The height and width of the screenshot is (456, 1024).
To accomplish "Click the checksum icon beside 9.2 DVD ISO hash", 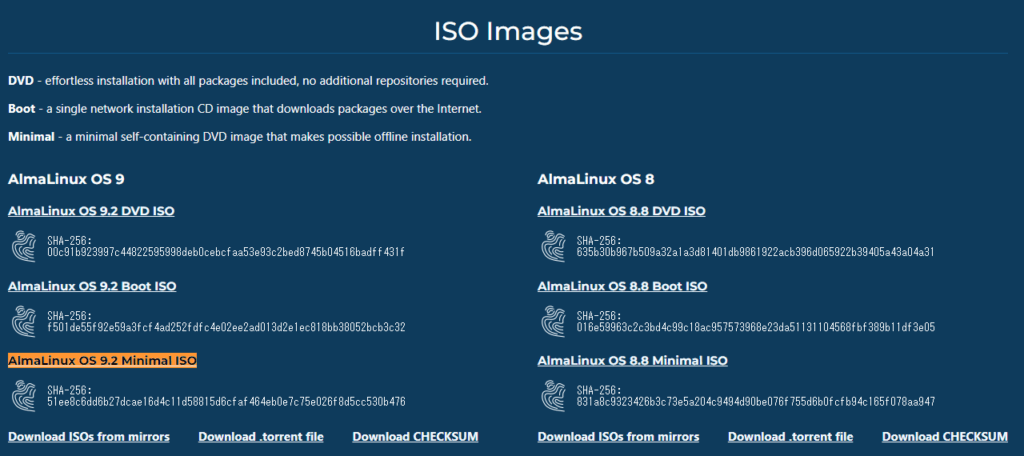I will point(24,246).
